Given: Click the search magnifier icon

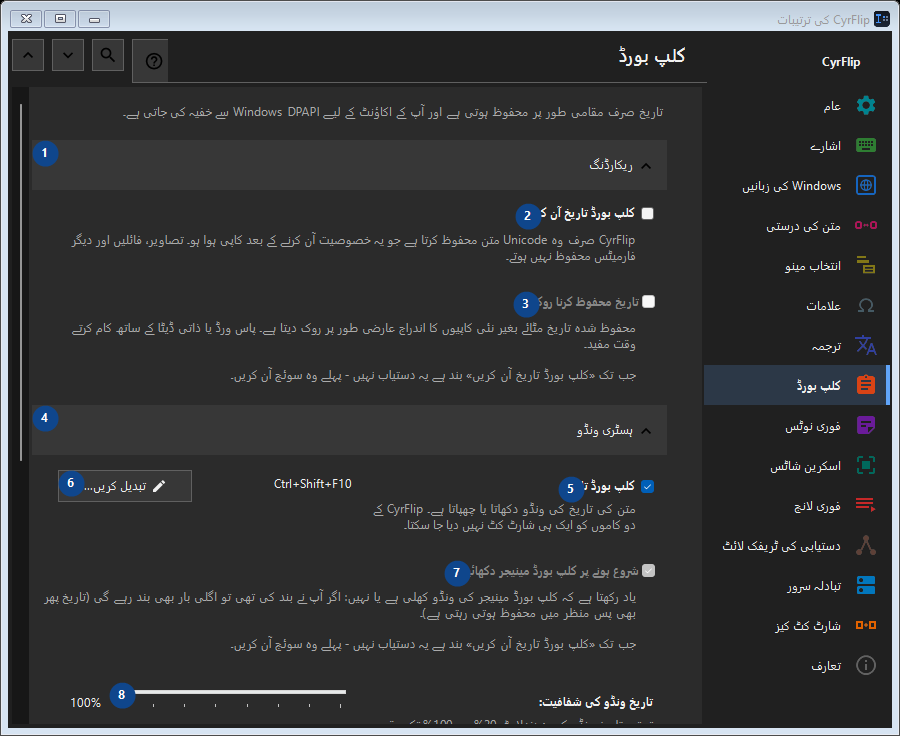Looking at the screenshot, I should [x=108, y=55].
